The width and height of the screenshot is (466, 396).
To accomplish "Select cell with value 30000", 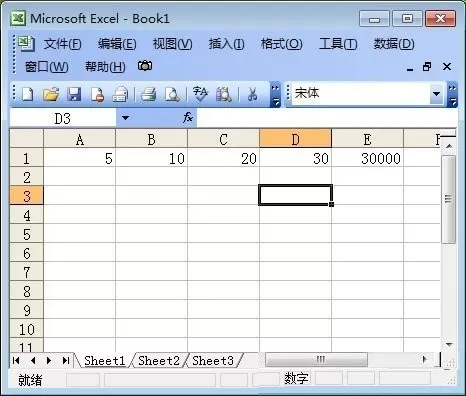I will click(368, 158).
